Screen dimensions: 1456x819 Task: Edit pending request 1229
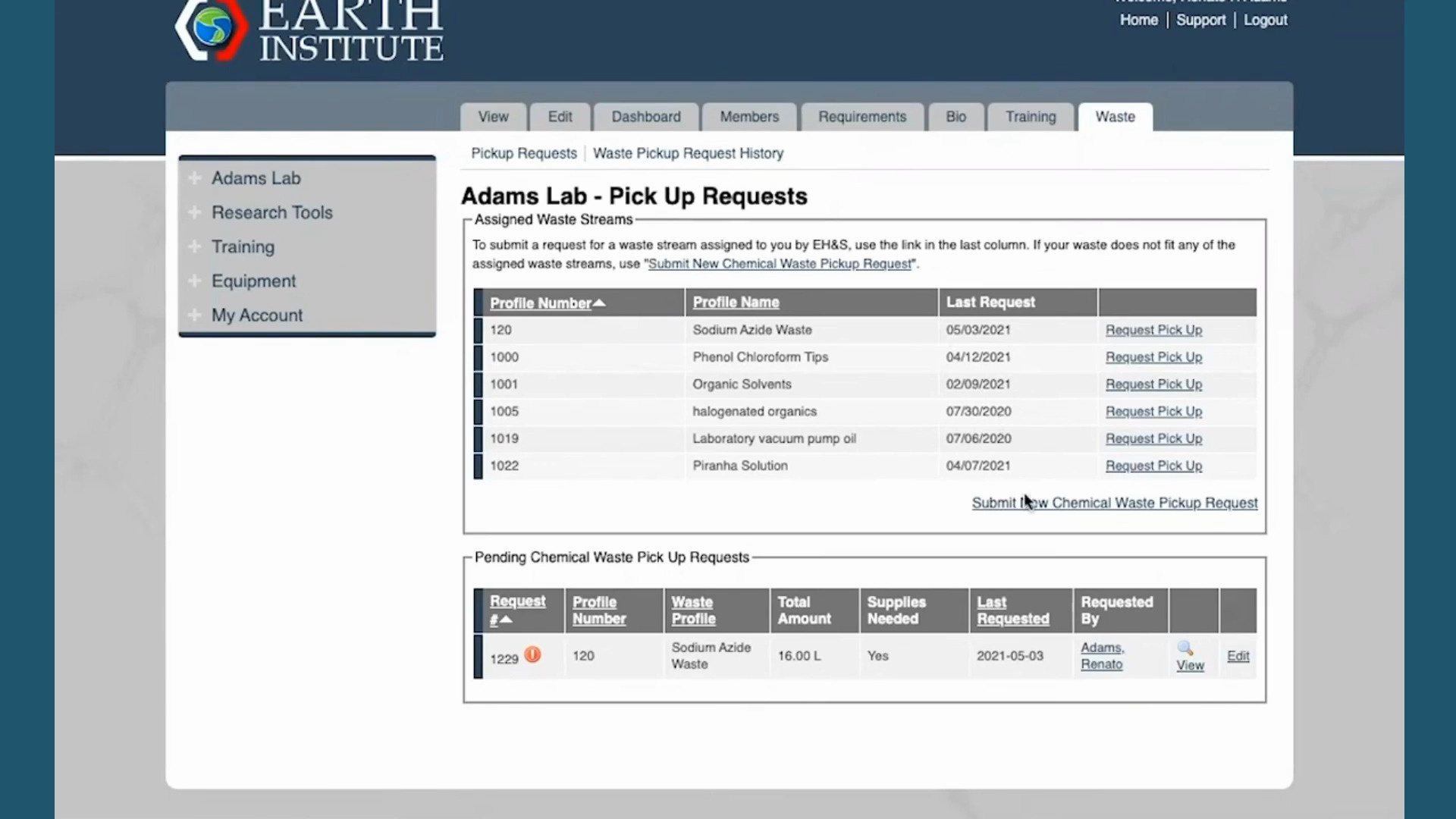(1238, 656)
